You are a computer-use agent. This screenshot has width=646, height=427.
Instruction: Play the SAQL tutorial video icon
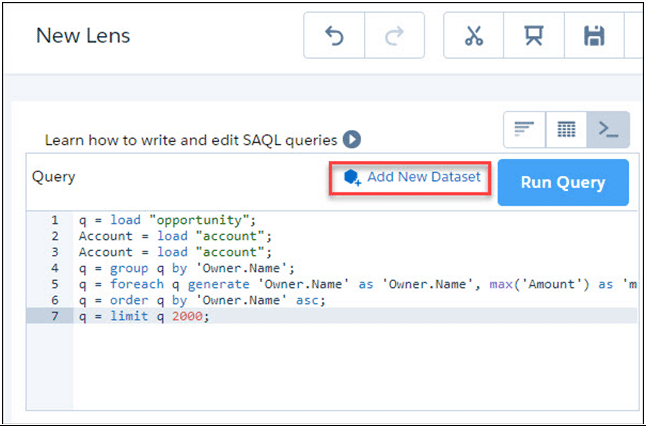pyautogui.click(x=352, y=140)
